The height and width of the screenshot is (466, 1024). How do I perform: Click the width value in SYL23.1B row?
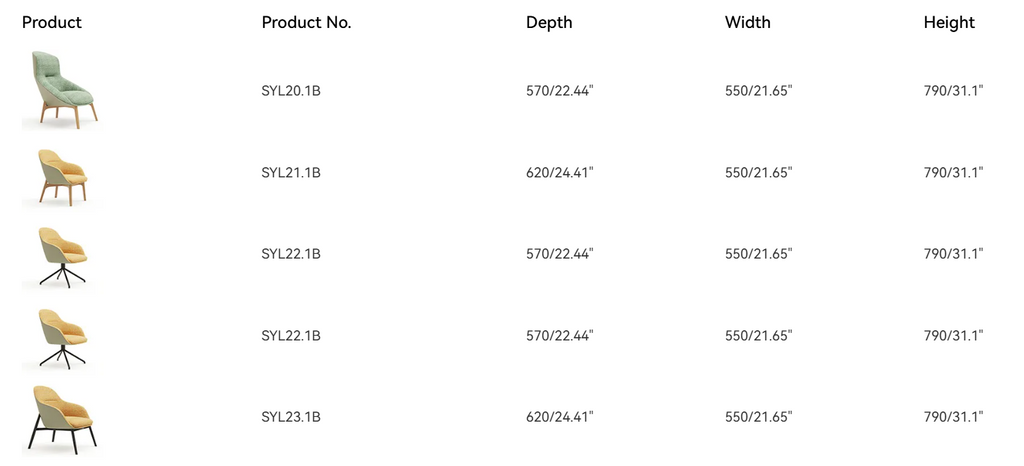pyautogui.click(x=758, y=416)
